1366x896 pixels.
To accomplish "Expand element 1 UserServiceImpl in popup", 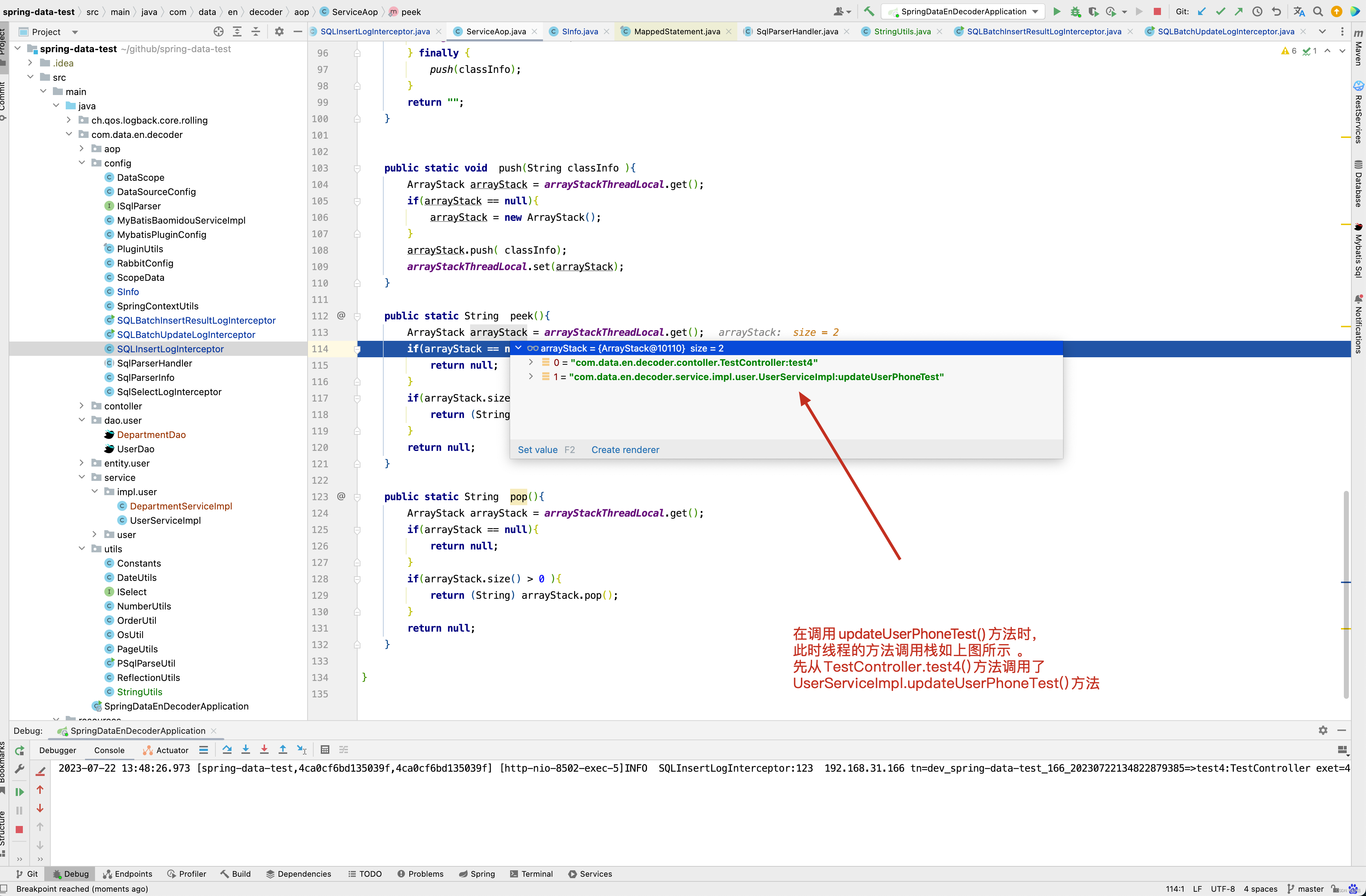I will 531,376.
